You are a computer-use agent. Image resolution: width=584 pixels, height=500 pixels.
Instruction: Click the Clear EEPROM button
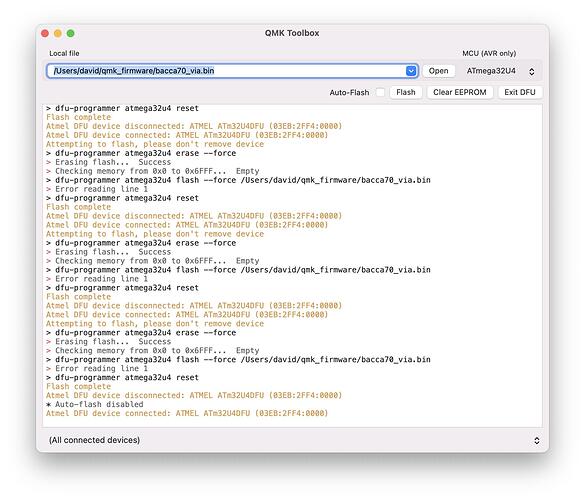click(x=460, y=92)
